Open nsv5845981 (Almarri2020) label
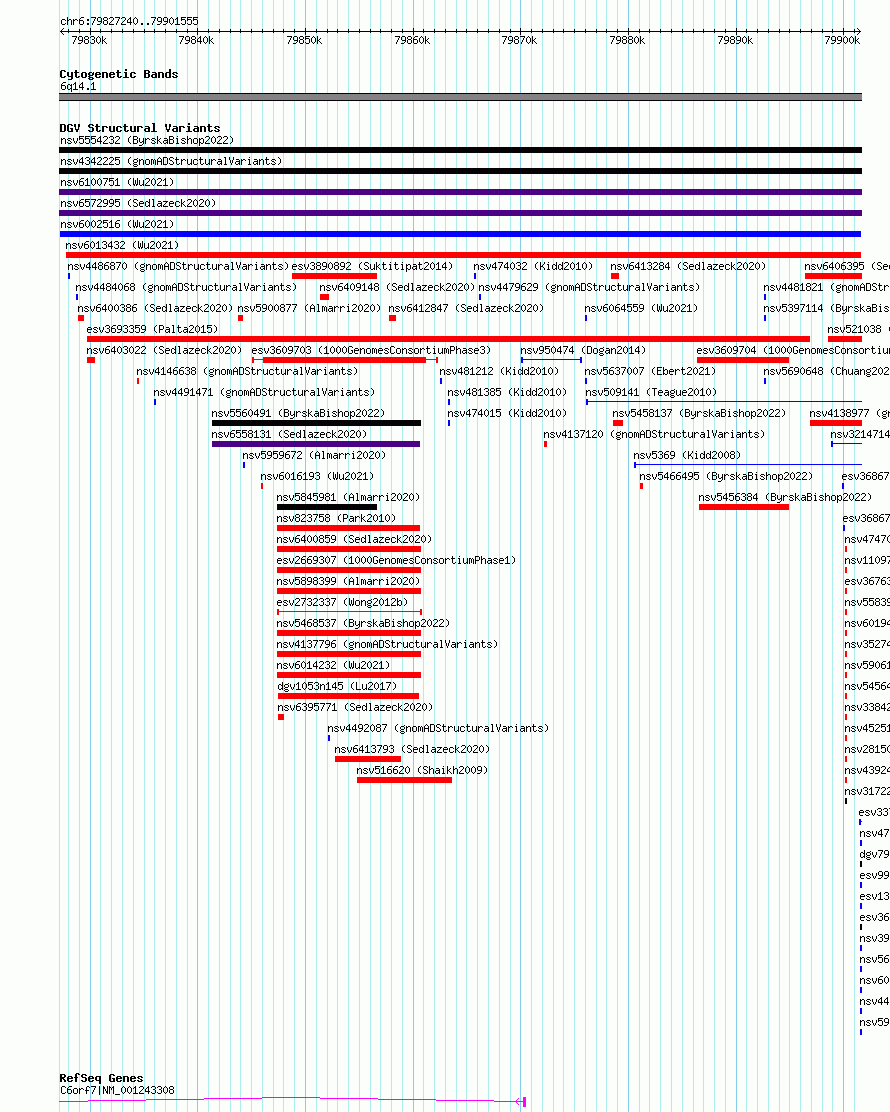 coord(348,497)
